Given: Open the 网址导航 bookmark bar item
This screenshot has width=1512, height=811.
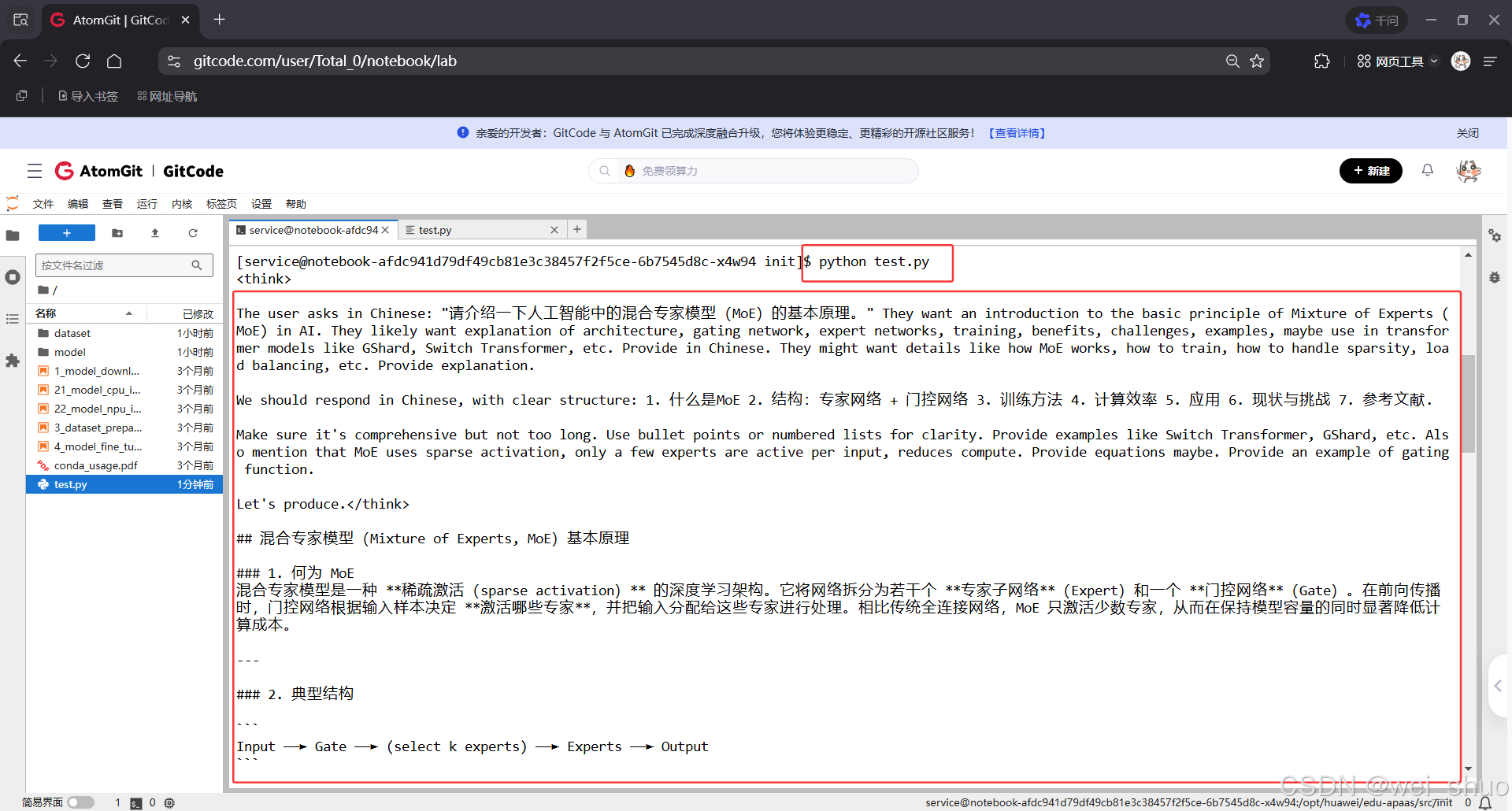Looking at the screenshot, I should coord(167,96).
